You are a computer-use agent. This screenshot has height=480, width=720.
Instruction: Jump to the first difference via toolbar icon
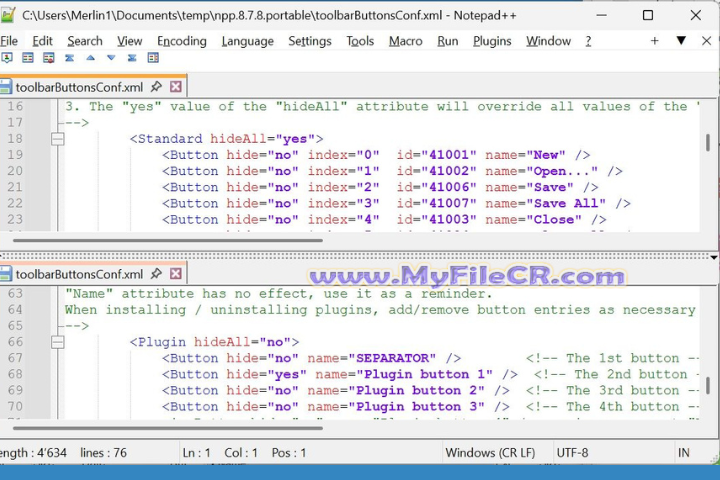pos(69,58)
